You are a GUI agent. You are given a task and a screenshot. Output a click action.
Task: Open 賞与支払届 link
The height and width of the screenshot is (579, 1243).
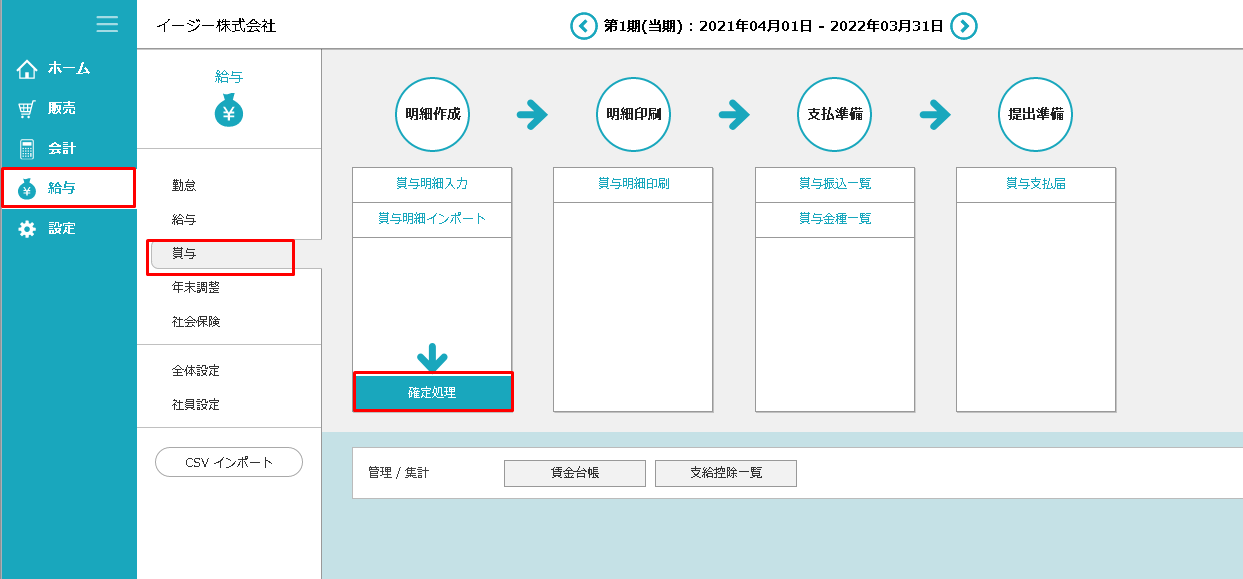tap(1036, 184)
